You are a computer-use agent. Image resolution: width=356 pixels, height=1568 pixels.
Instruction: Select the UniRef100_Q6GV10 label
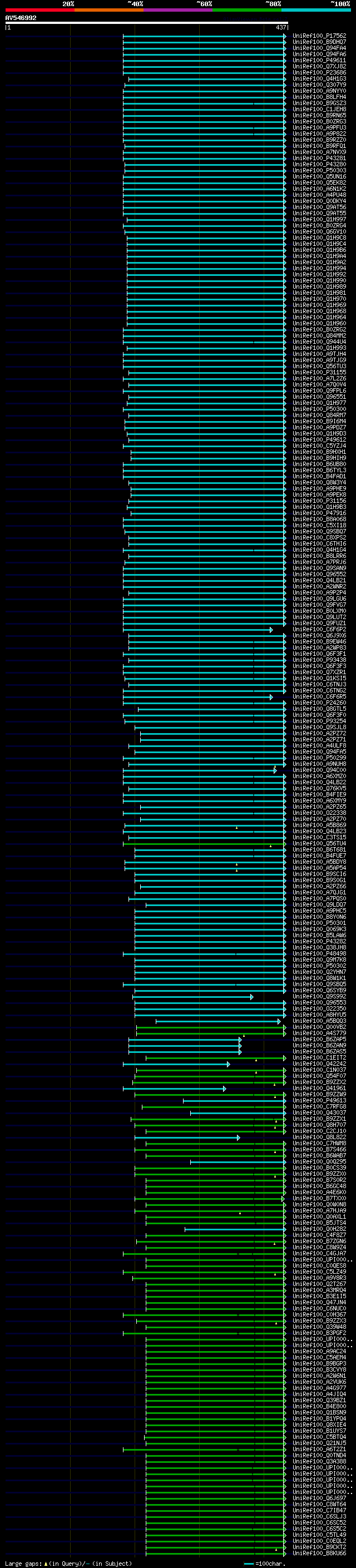[x=319, y=231]
